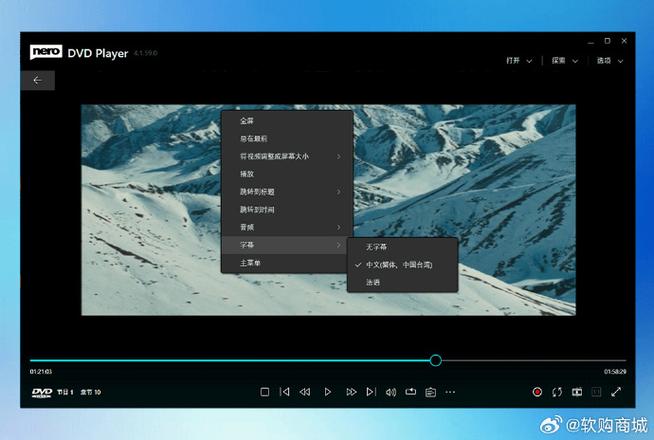
Task: Stop playback with the square icon
Action: [x=264, y=392]
